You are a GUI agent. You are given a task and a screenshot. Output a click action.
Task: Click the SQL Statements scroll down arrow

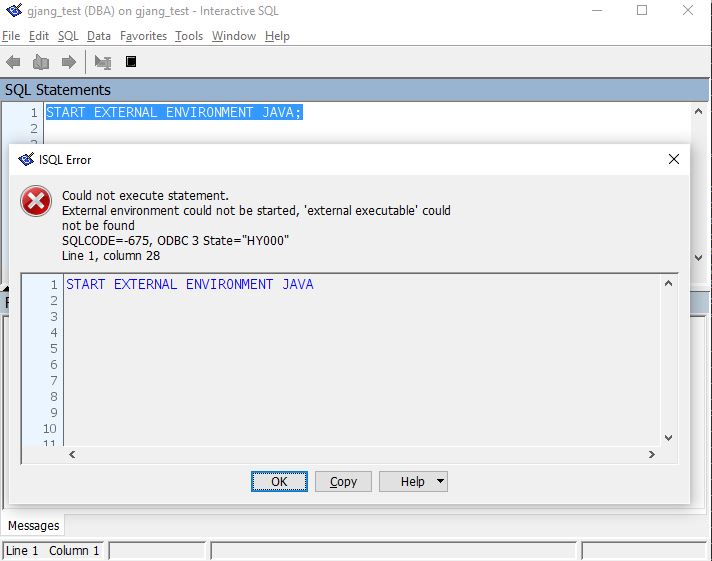[x=698, y=258]
